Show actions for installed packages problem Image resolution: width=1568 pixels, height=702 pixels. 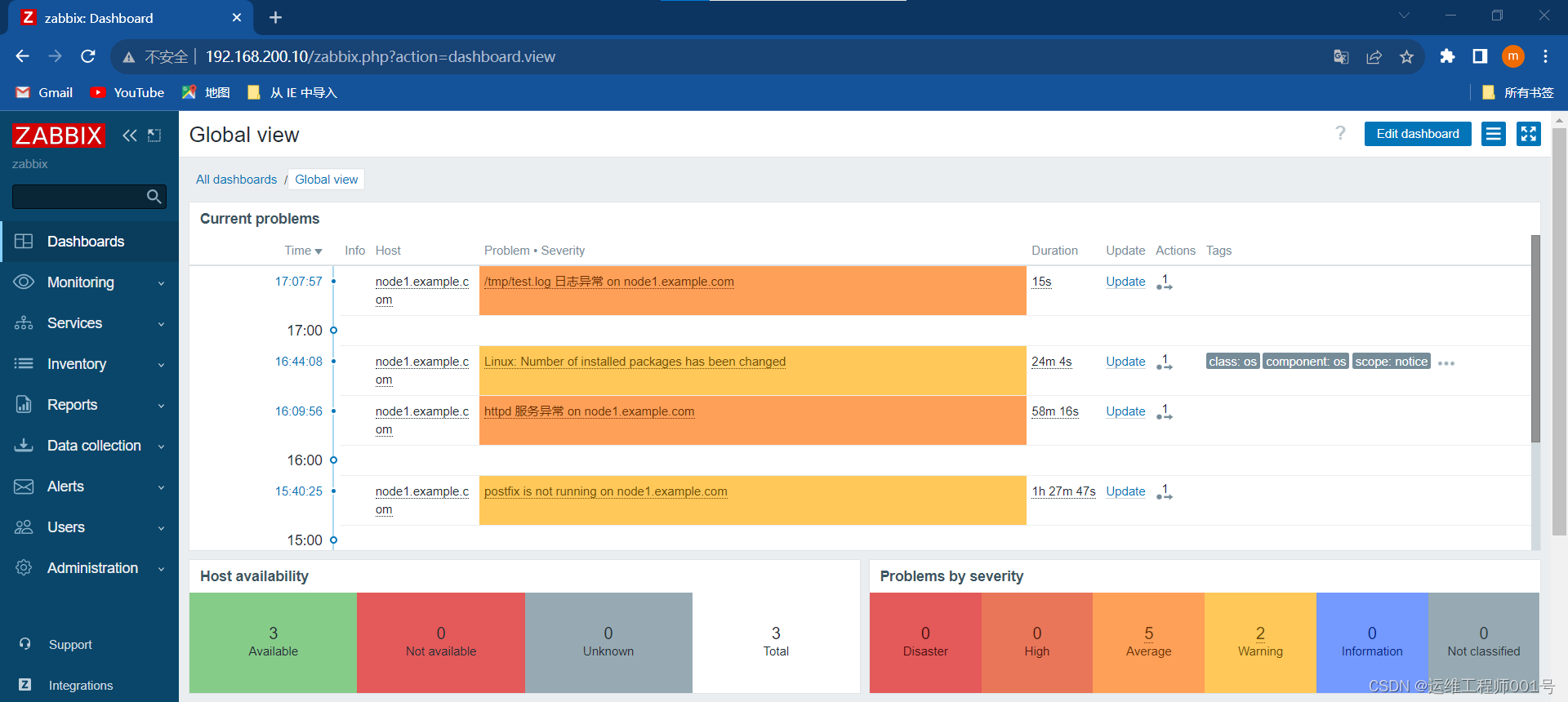click(1165, 362)
